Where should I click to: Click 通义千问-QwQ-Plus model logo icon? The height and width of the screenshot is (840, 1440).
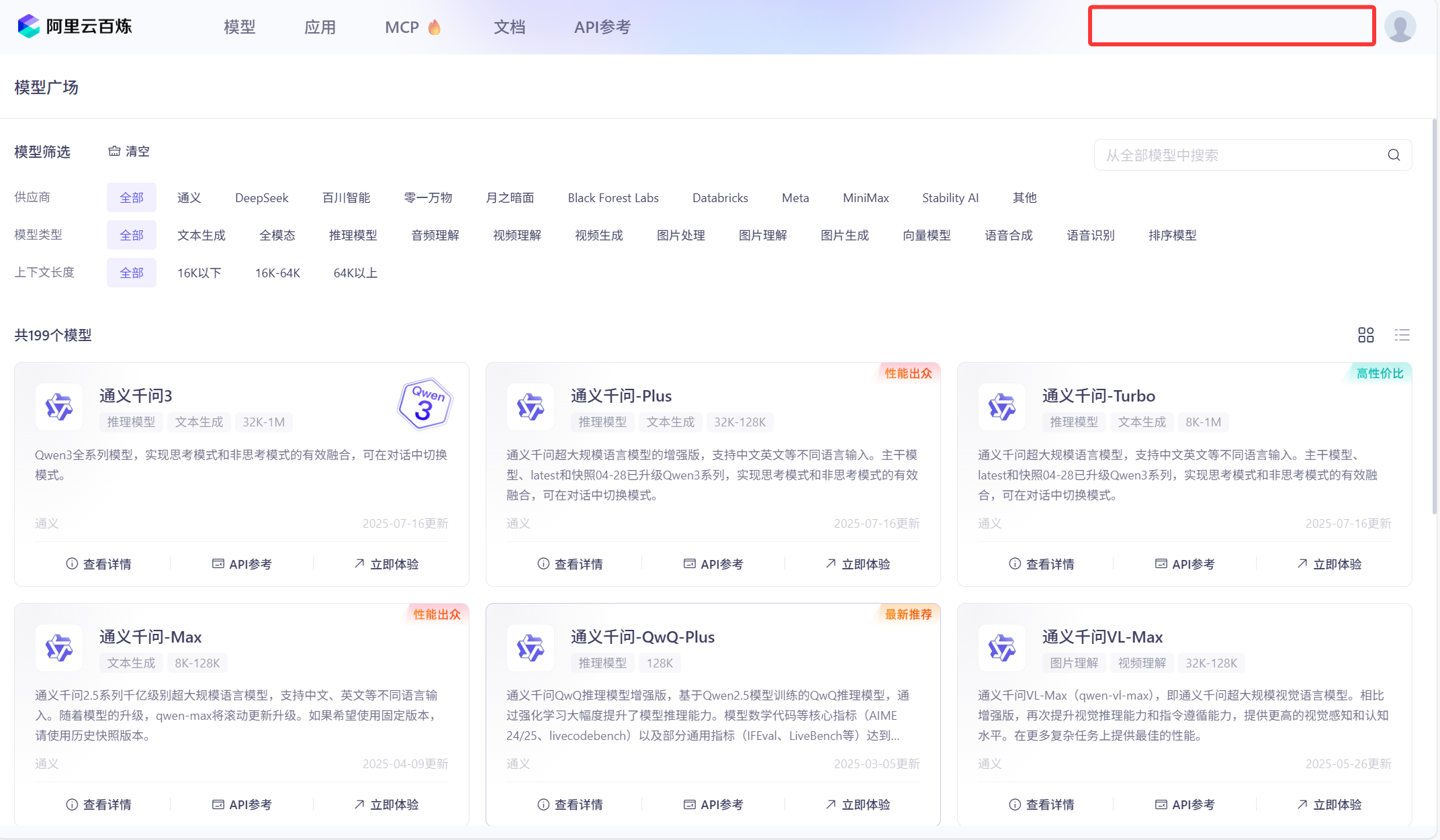coord(531,648)
